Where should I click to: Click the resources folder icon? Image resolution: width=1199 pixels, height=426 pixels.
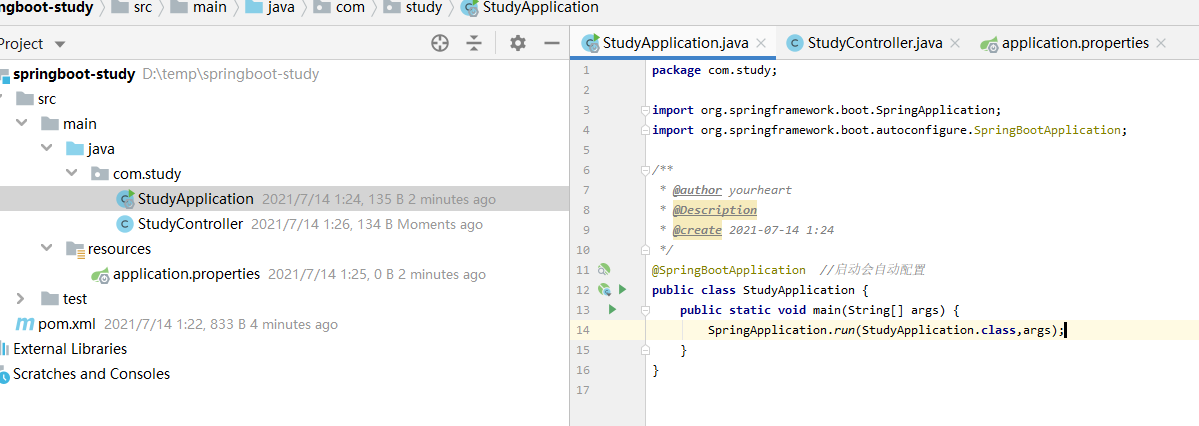click(75, 249)
